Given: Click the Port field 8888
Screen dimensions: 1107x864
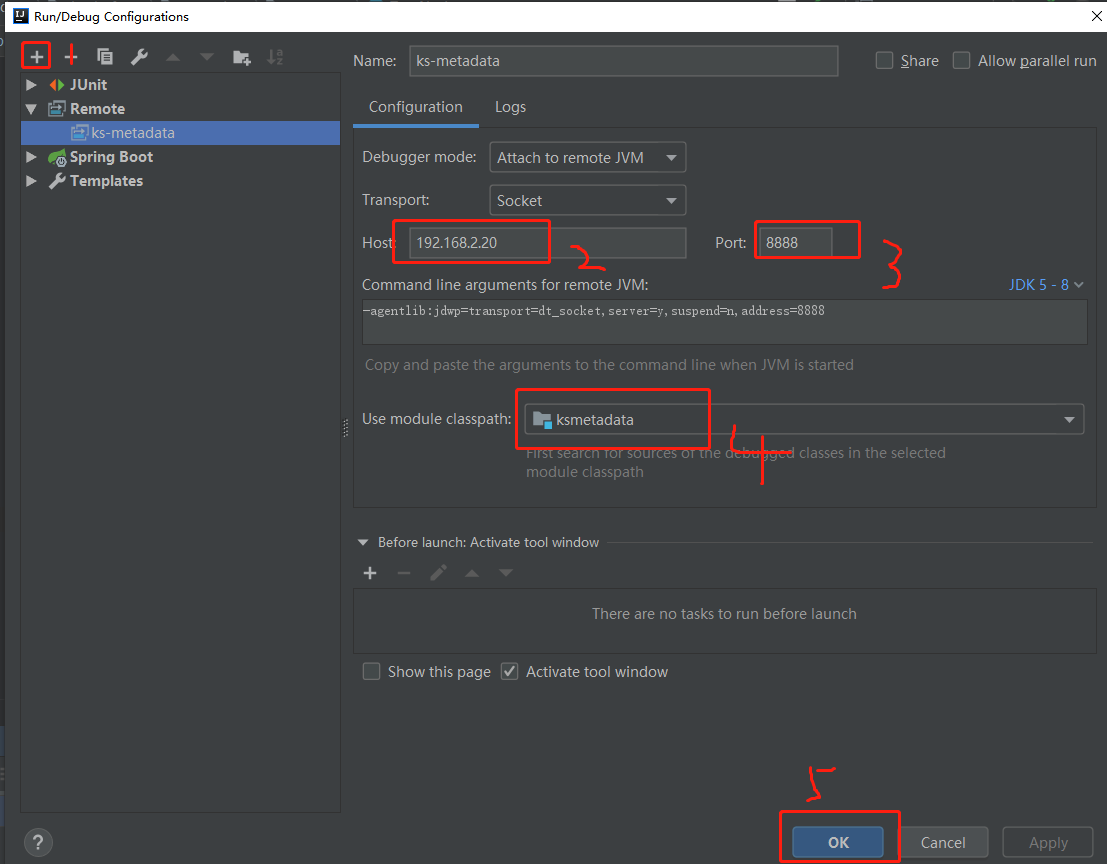Looking at the screenshot, I should 794,243.
